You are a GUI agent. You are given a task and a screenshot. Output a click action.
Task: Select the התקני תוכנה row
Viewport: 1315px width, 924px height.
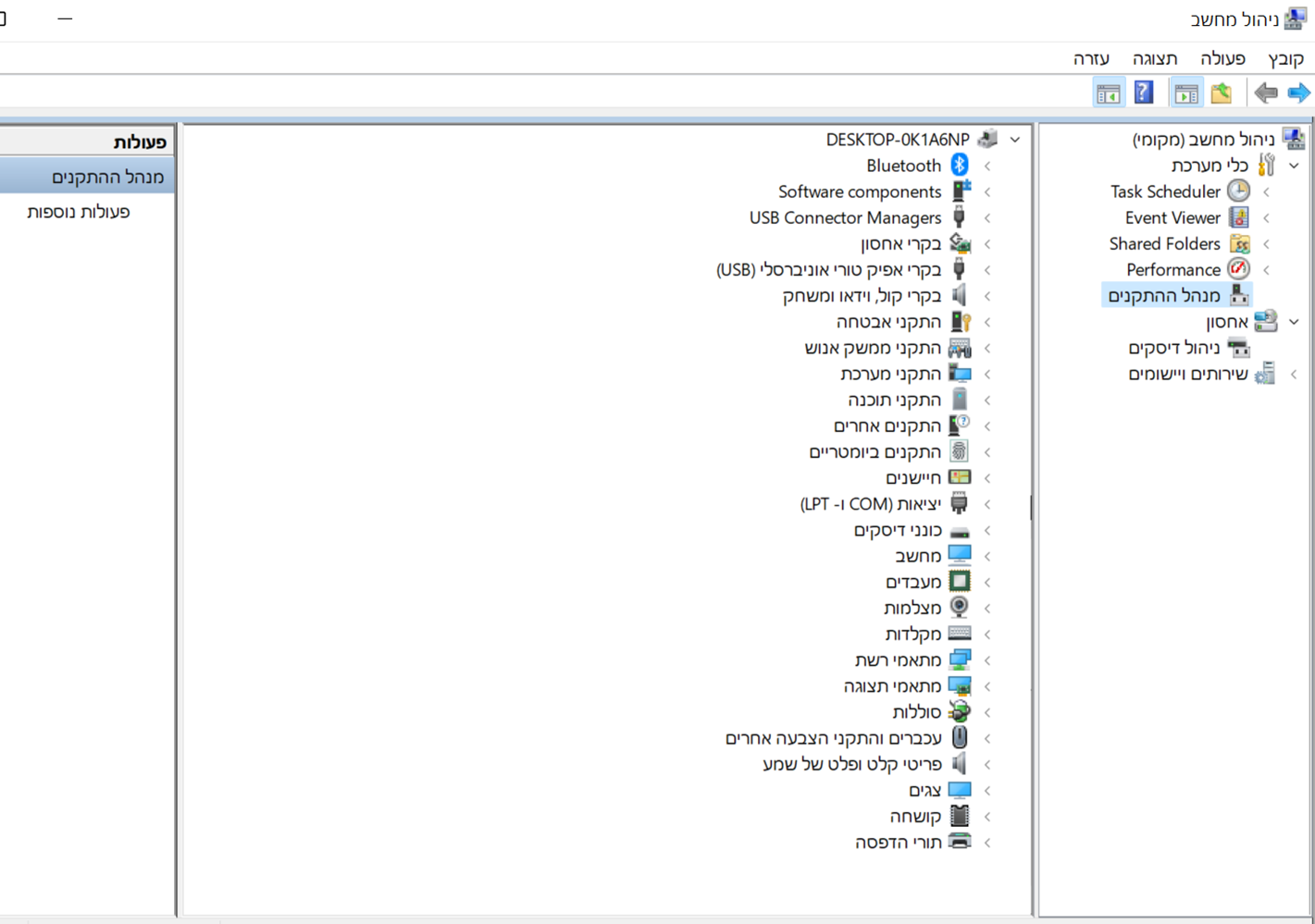coord(894,400)
